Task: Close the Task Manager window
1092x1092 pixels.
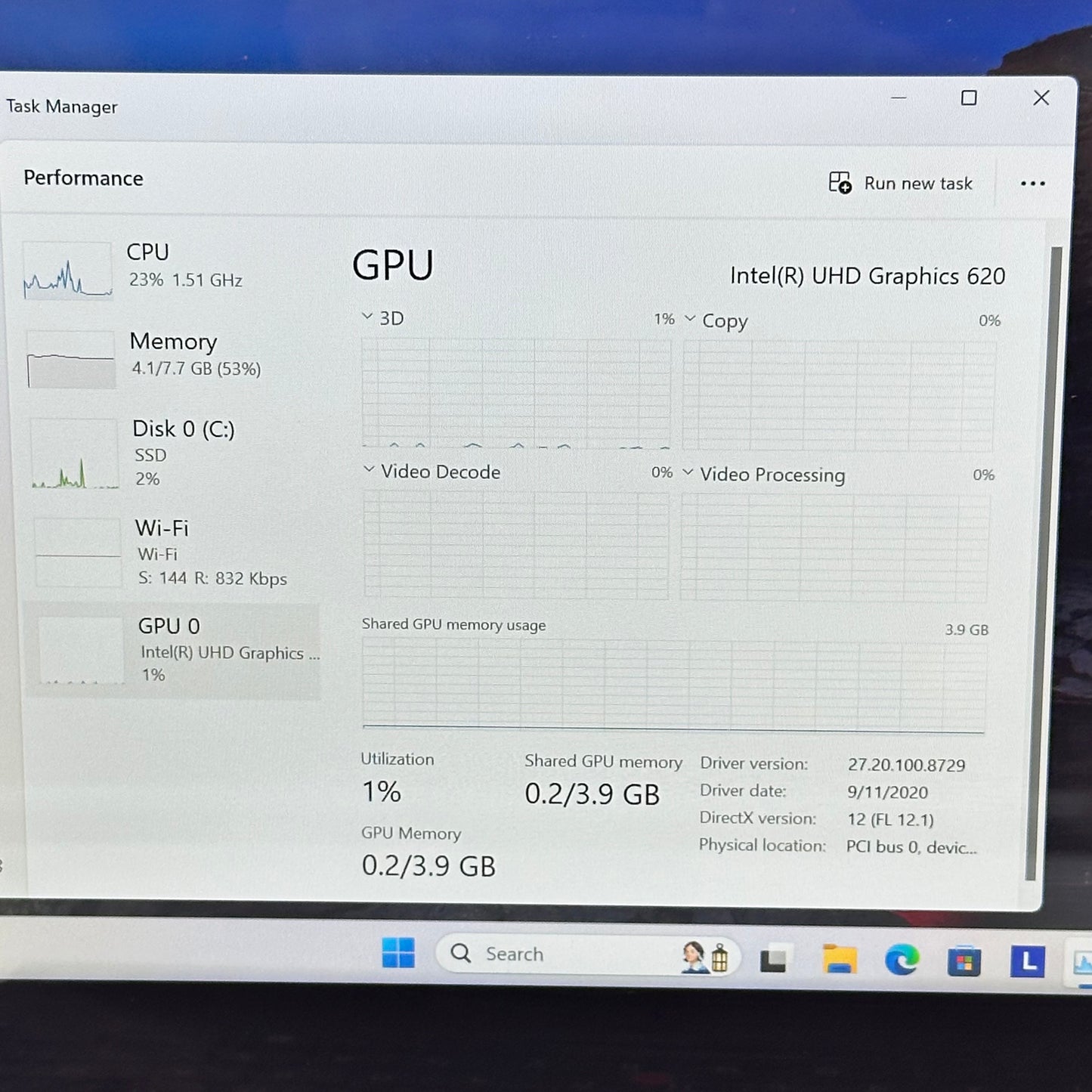Action: tap(1041, 97)
